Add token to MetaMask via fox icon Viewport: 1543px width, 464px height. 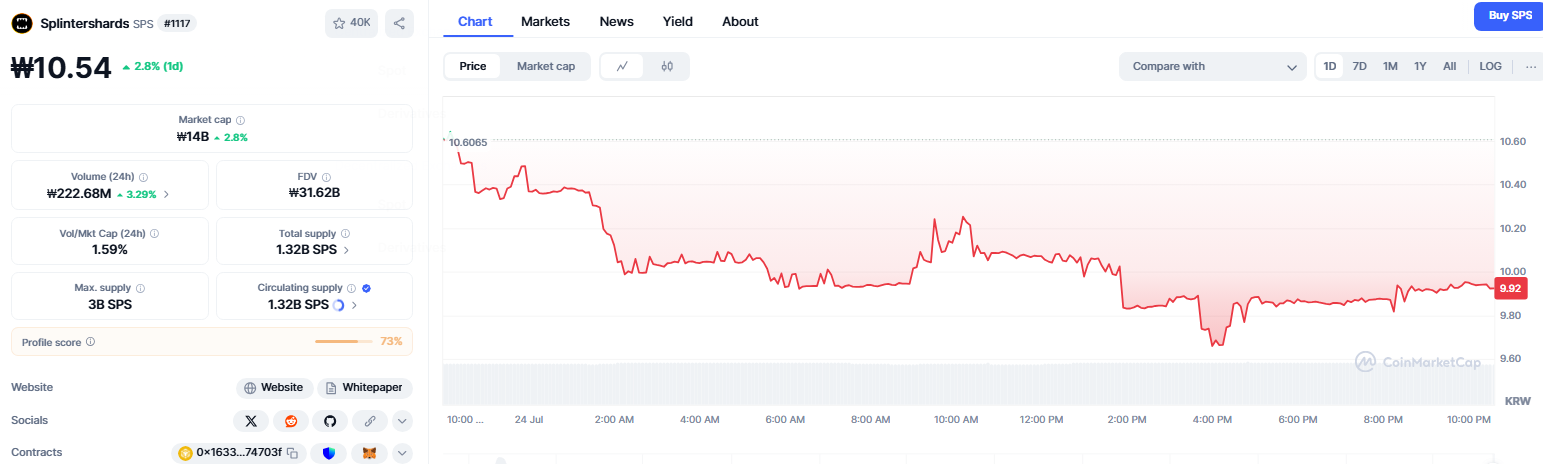369,454
